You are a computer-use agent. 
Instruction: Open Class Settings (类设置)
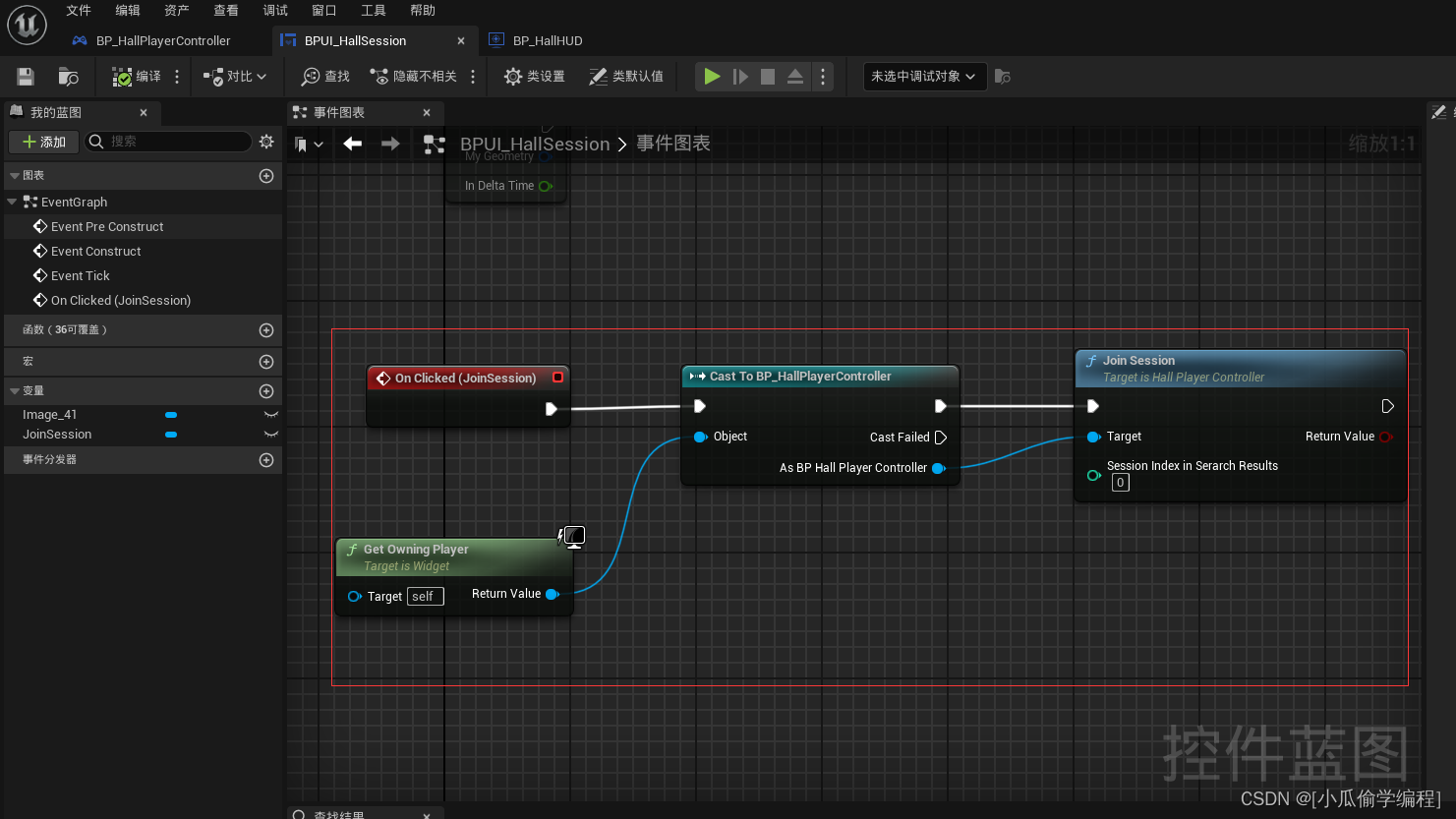(534, 76)
